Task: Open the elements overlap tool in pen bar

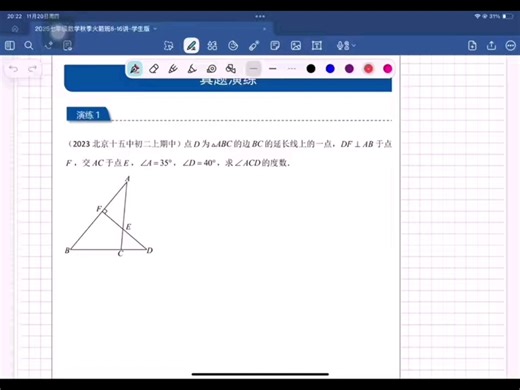Action: coord(231,69)
